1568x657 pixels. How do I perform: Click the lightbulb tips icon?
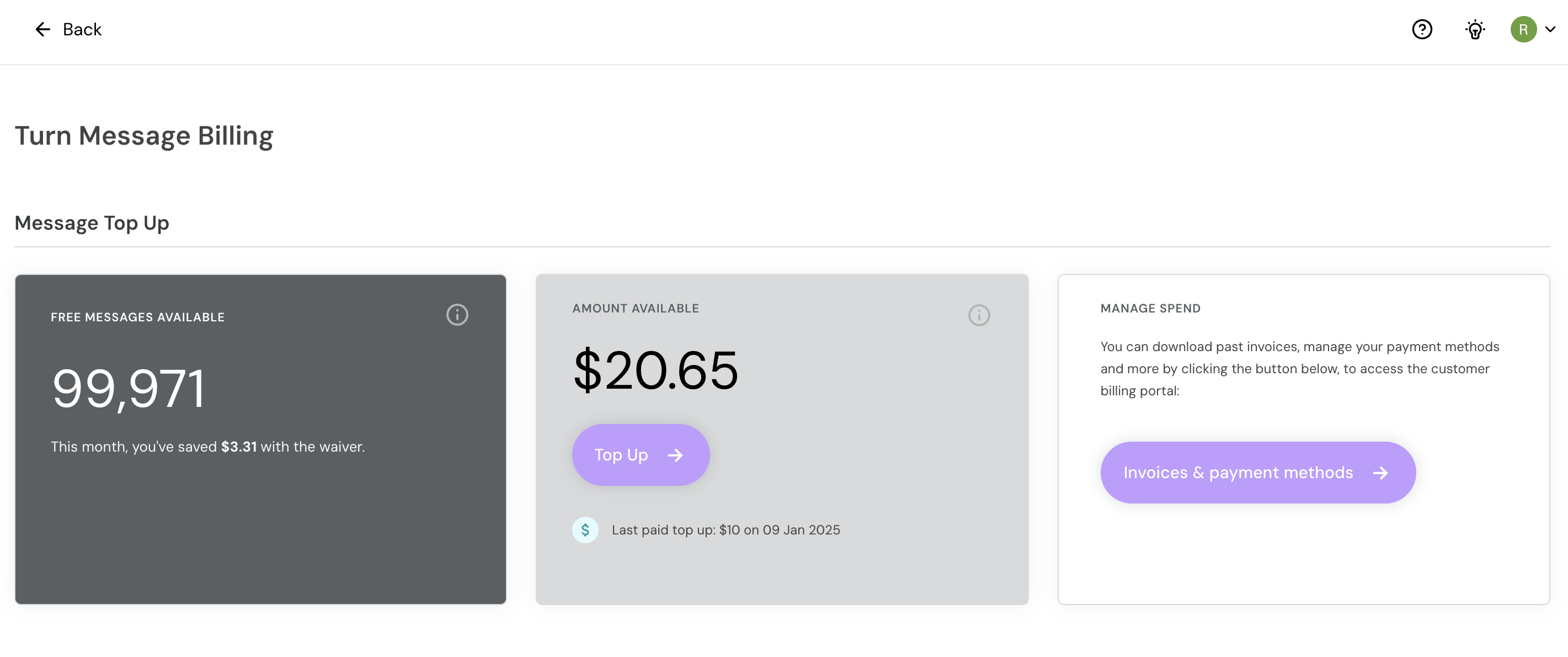(1475, 29)
